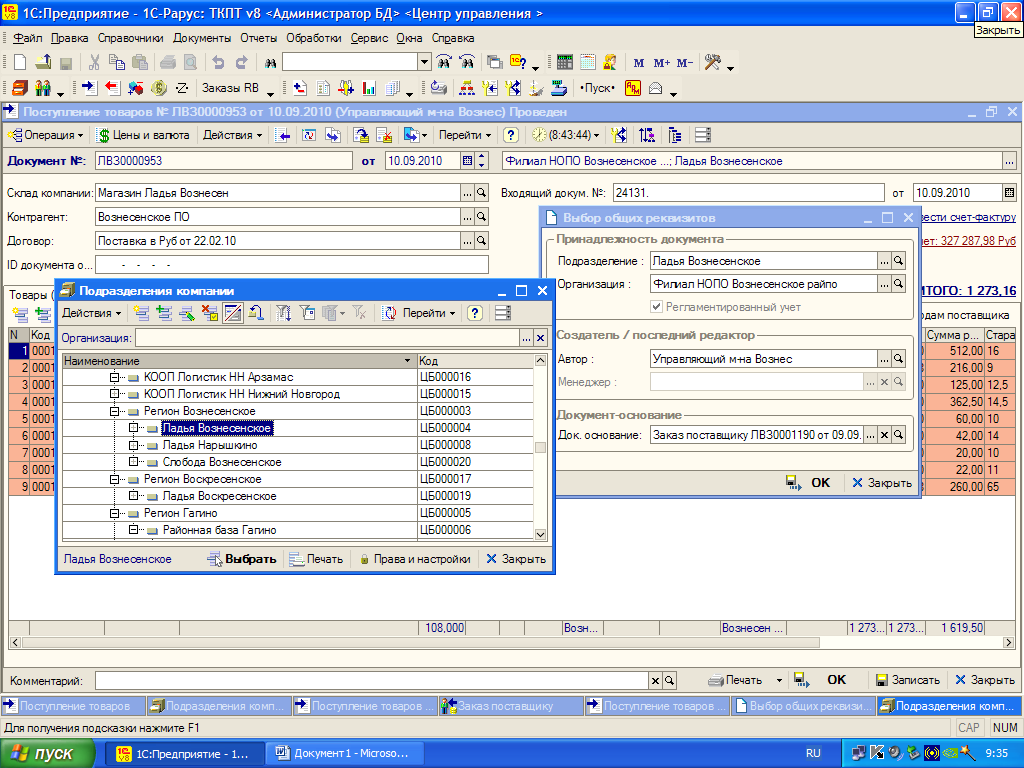Open Перейти dropdown in Подразделения компании
Viewport: 1024px width, 768px height.
click(x=428, y=313)
